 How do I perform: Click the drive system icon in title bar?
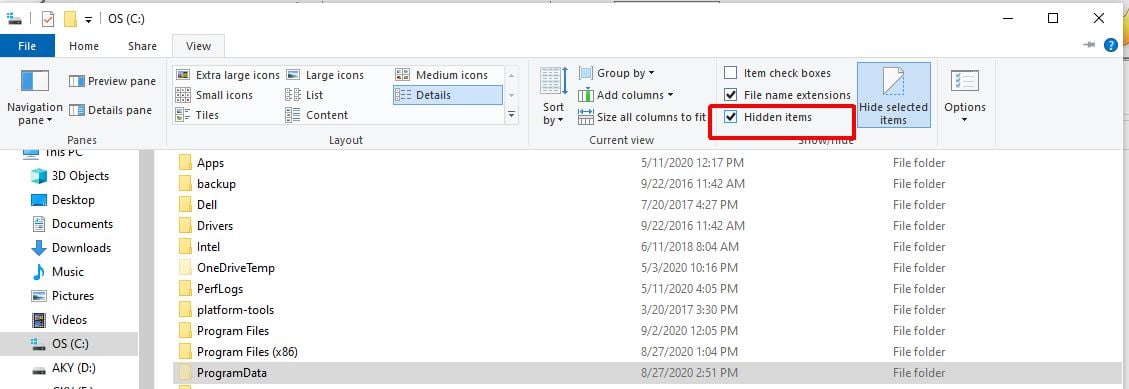point(14,19)
